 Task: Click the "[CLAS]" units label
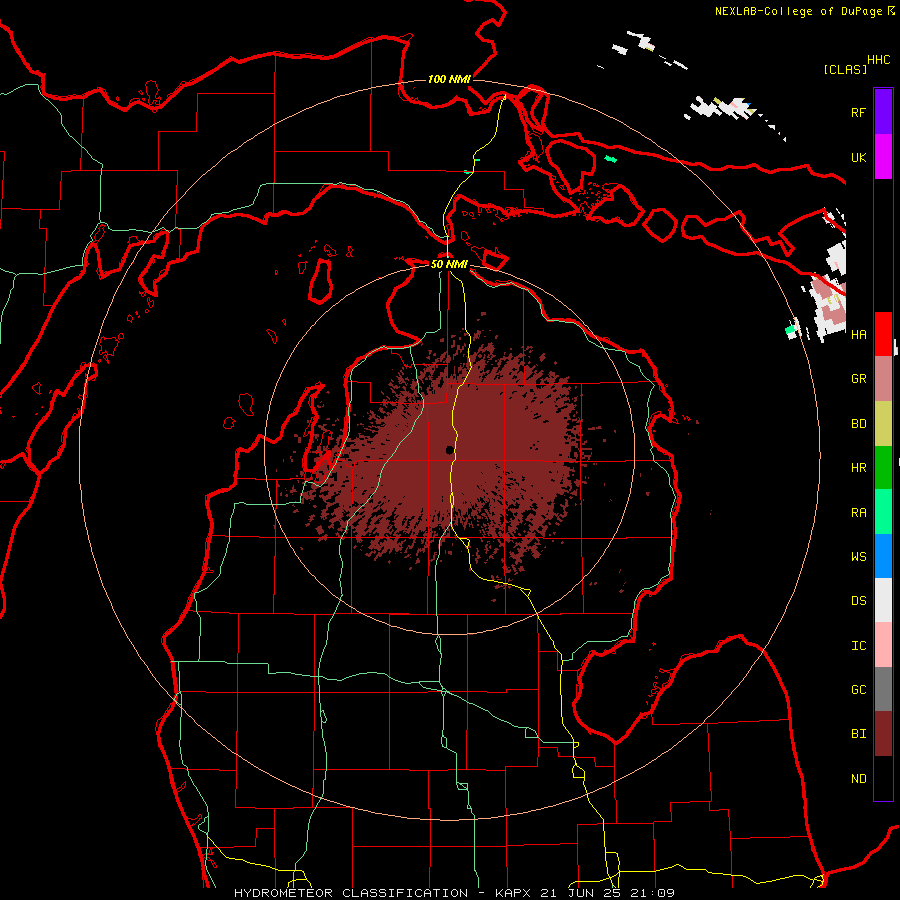click(845, 69)
